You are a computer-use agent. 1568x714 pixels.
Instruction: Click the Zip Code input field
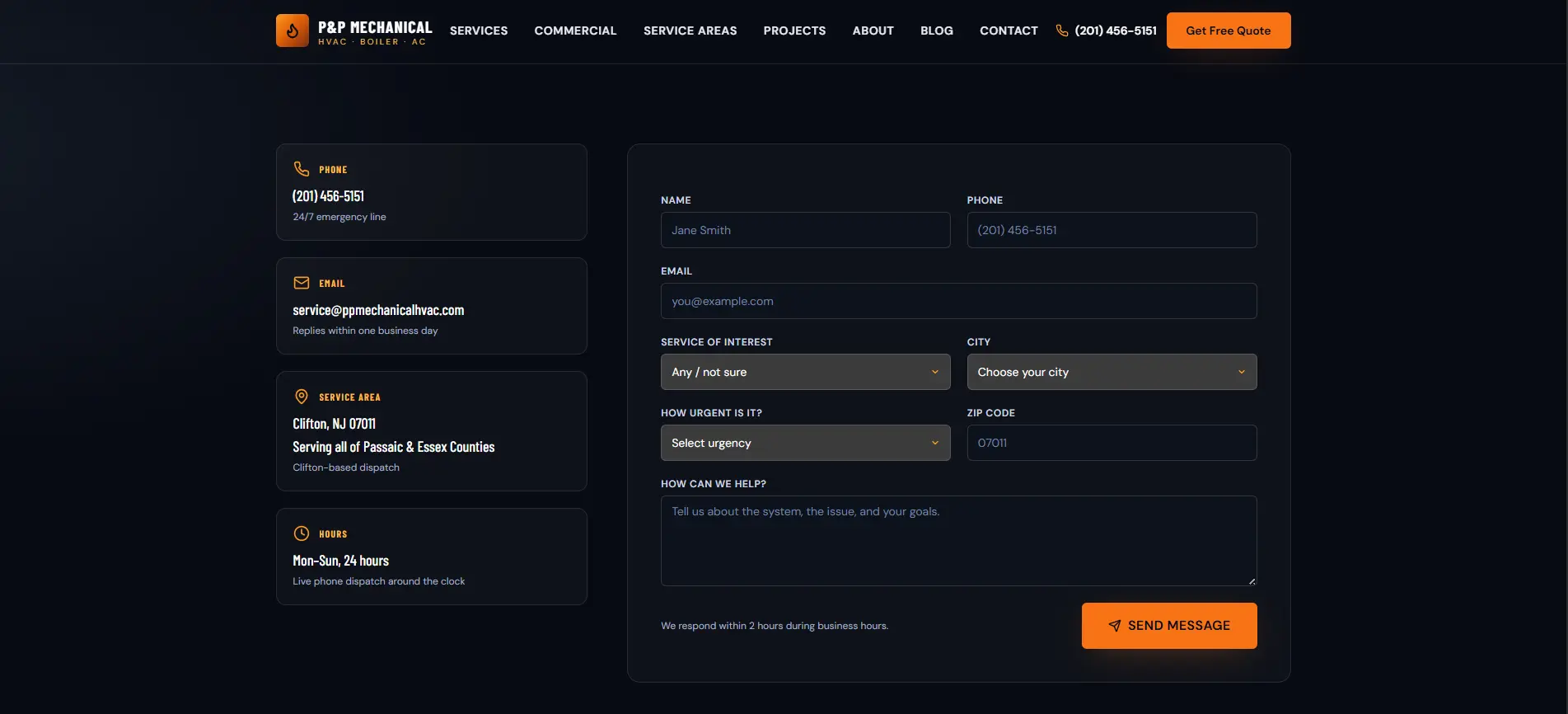pyautogui.click(x=1112, y=443)
